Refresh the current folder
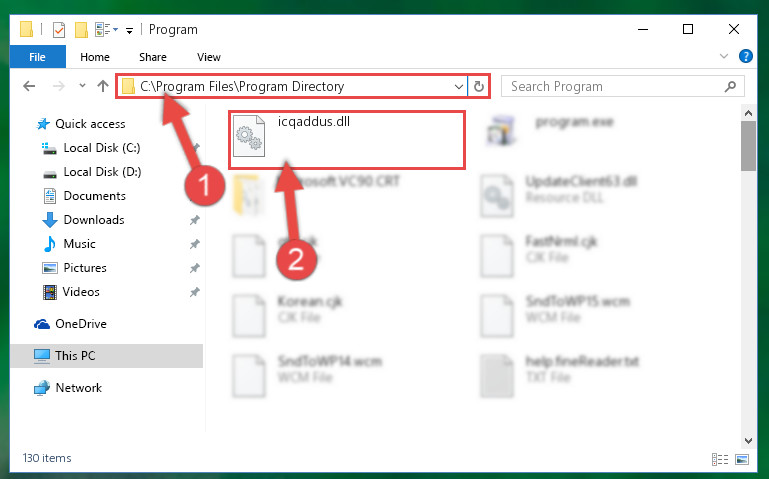Viewport: 769px width, 479px height. click(x=479, y=87)
